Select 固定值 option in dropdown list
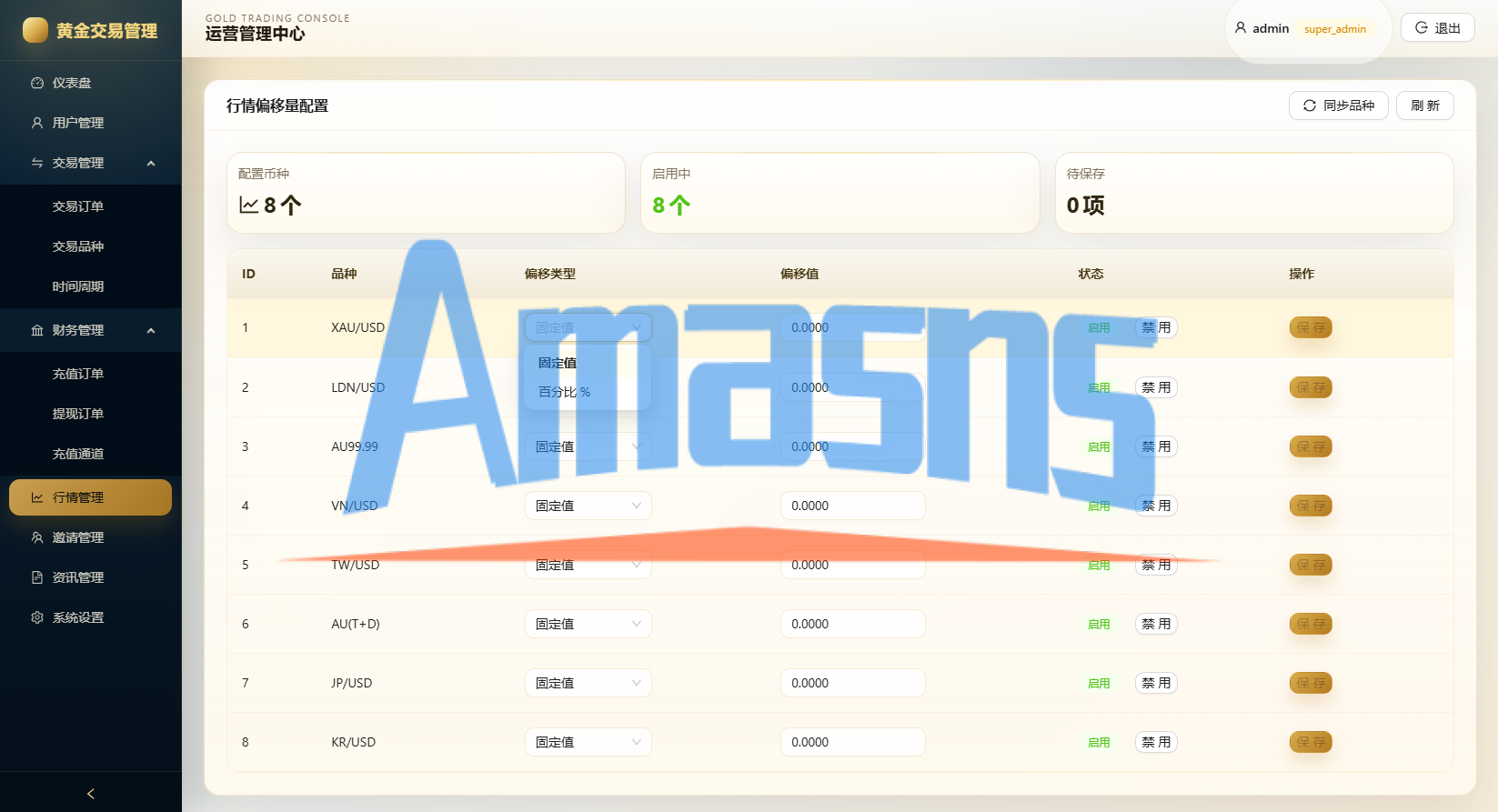This screenshot has width=1498, height=812. pos(588,363)
